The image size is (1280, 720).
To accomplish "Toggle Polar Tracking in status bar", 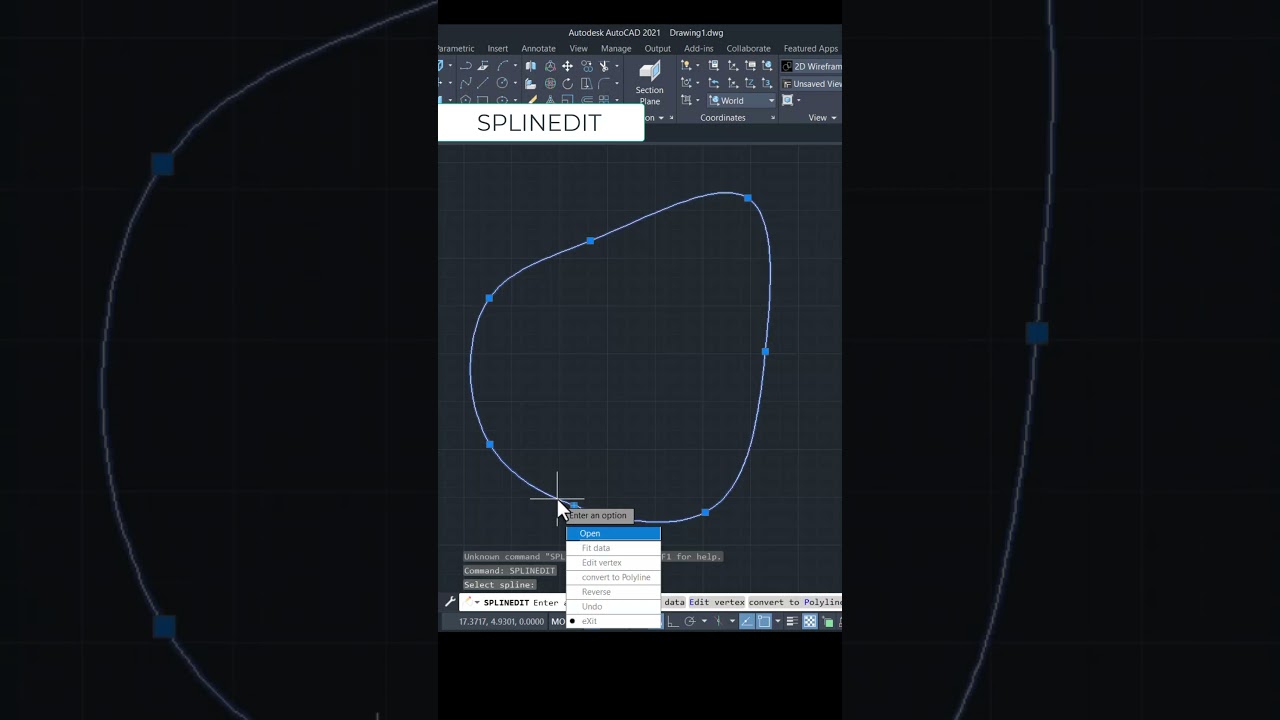I will 690,621.
